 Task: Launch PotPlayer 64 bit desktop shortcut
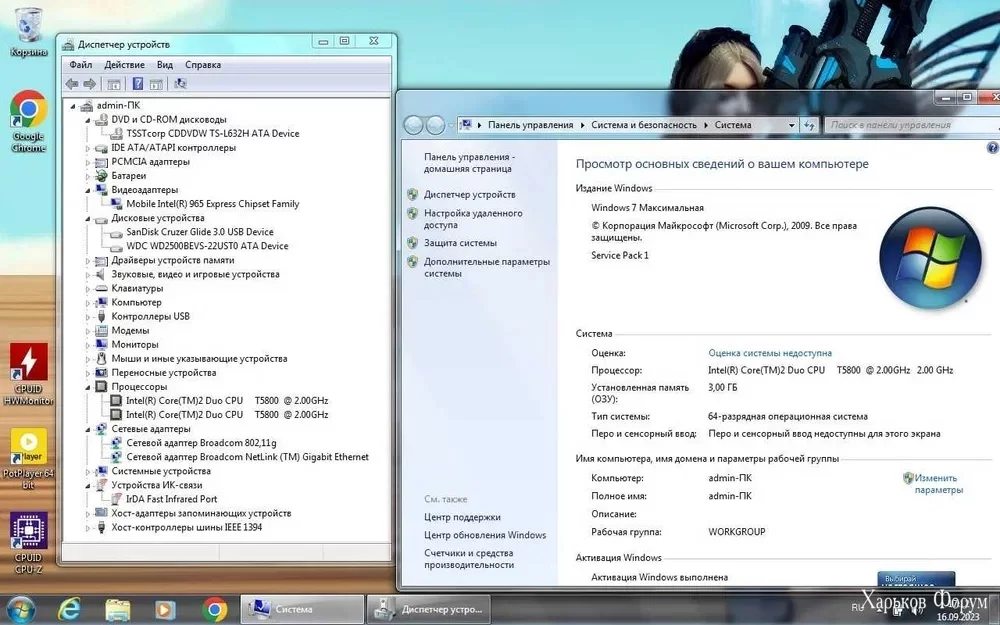pos(28,459)
